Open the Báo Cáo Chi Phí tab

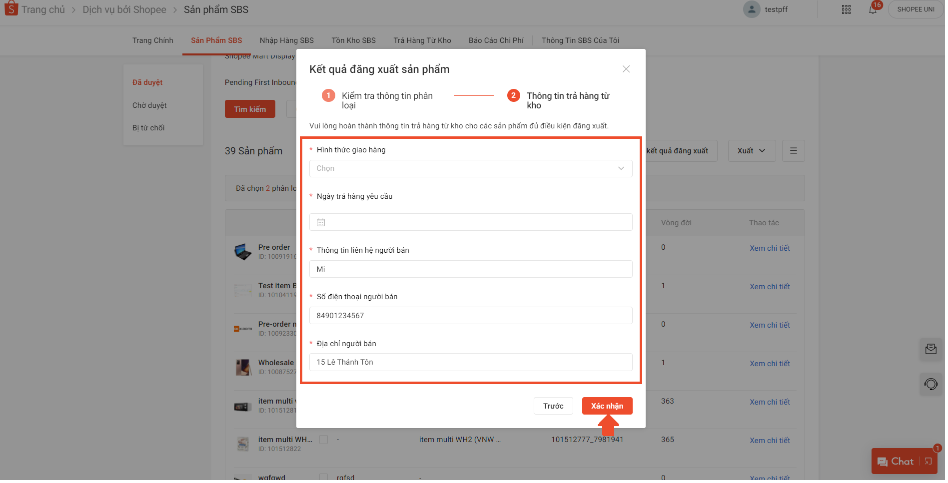coord(497,40)
